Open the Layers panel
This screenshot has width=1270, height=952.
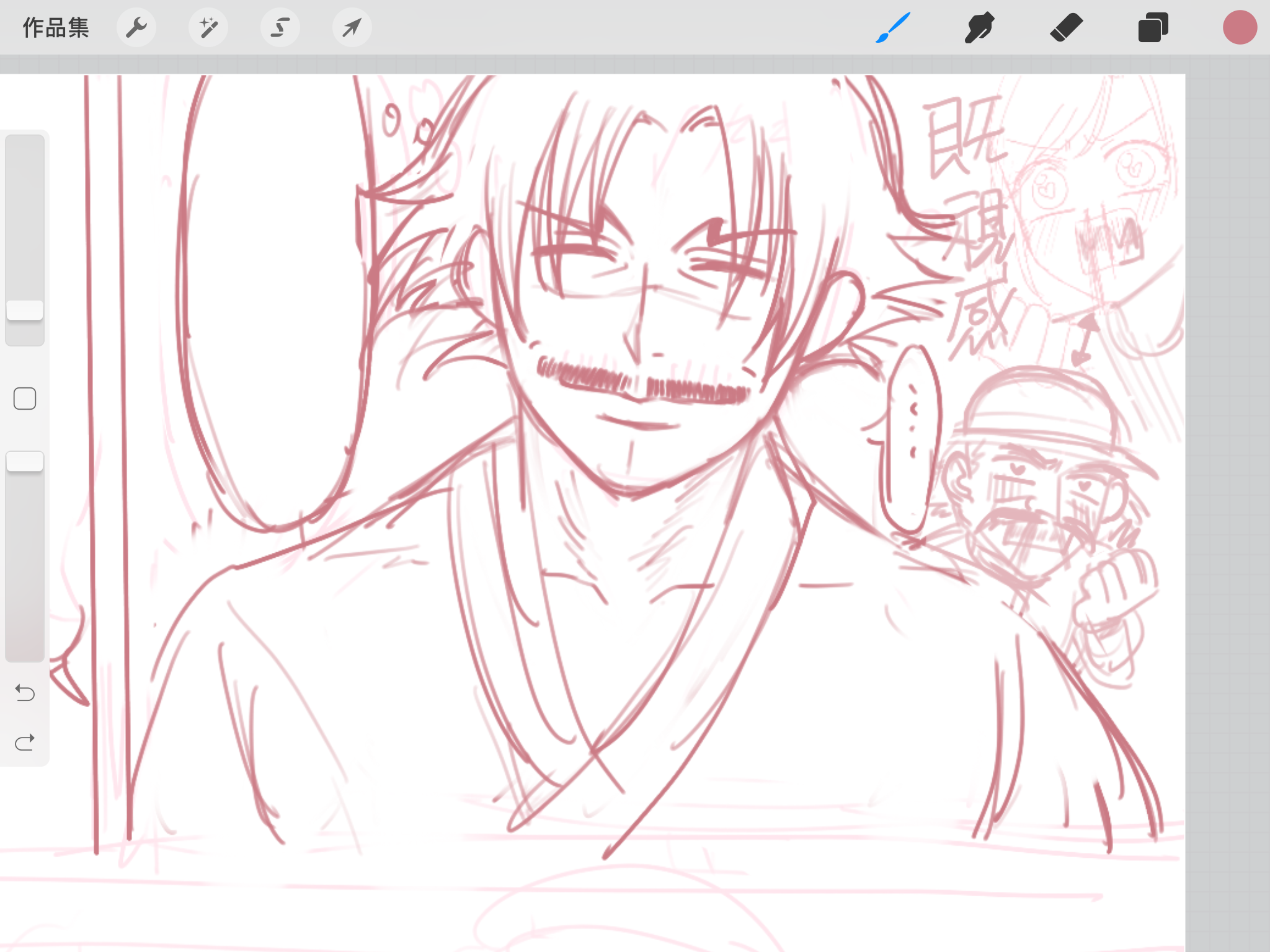(1153, 28)
